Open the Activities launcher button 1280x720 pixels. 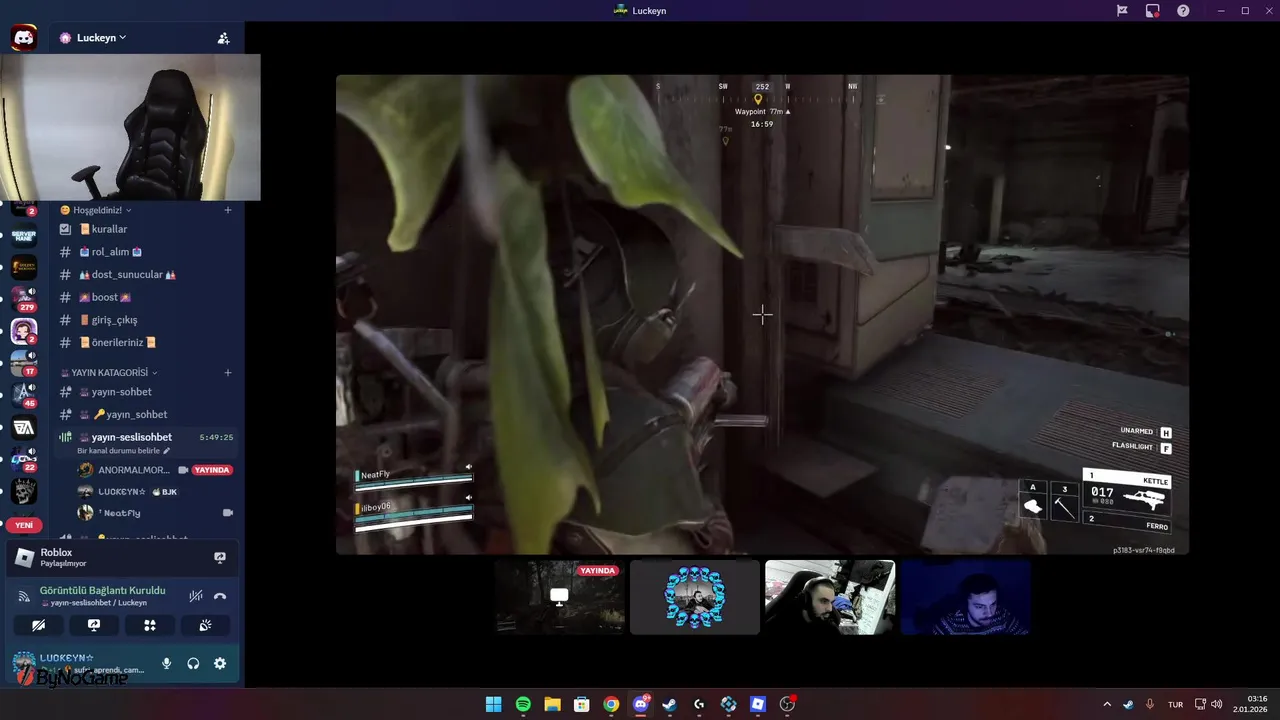coord(150,625)
